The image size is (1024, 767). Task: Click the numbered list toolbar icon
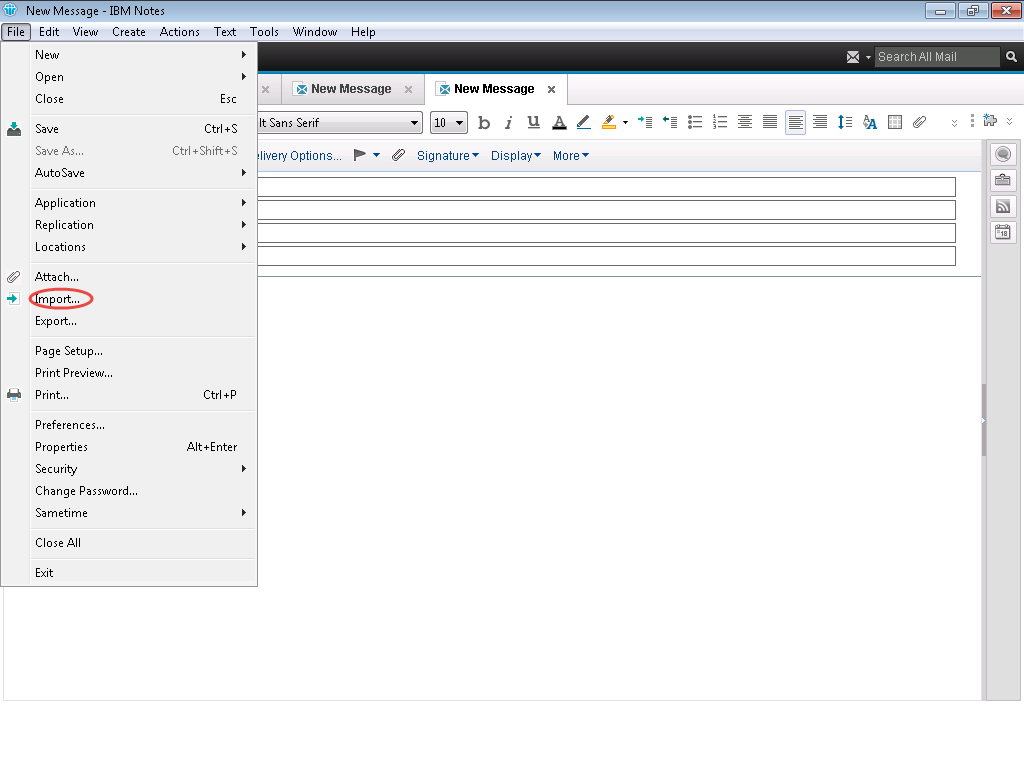[x=720, y=123]
